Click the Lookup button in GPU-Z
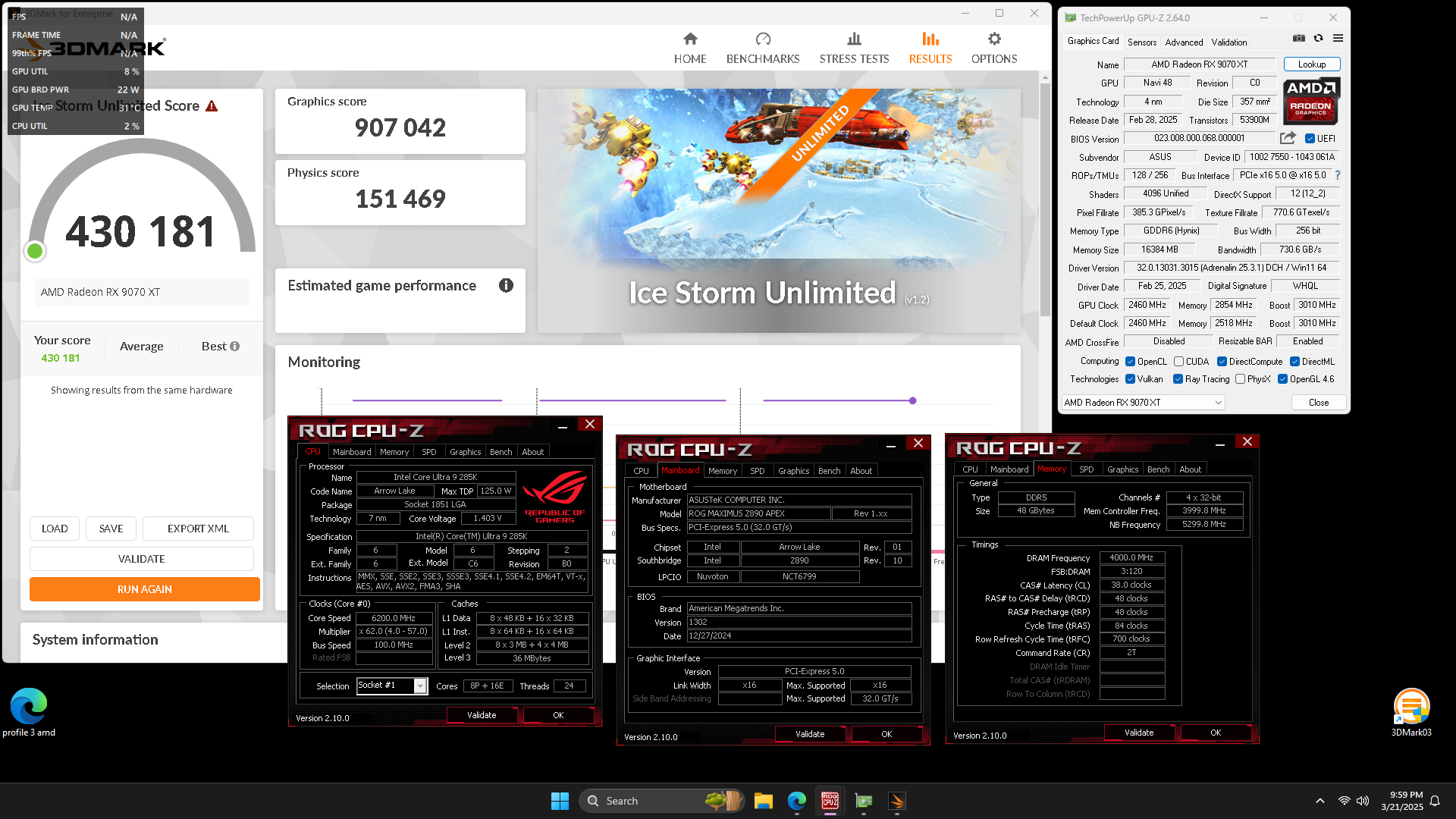This screenshot has width=1456, height=819. point(1311,64)
